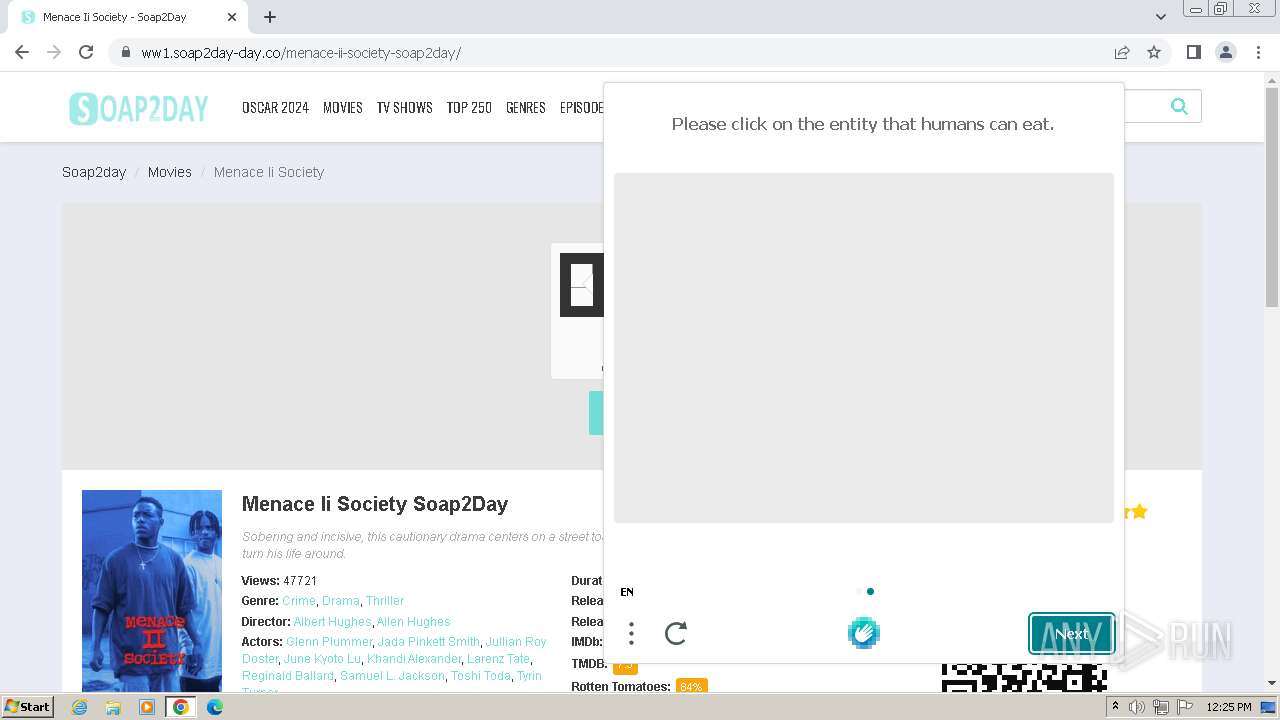This screenshot has width=1280, height=720.
Task: Go back with the browser back arrow
Action: [x=22, y=52]
